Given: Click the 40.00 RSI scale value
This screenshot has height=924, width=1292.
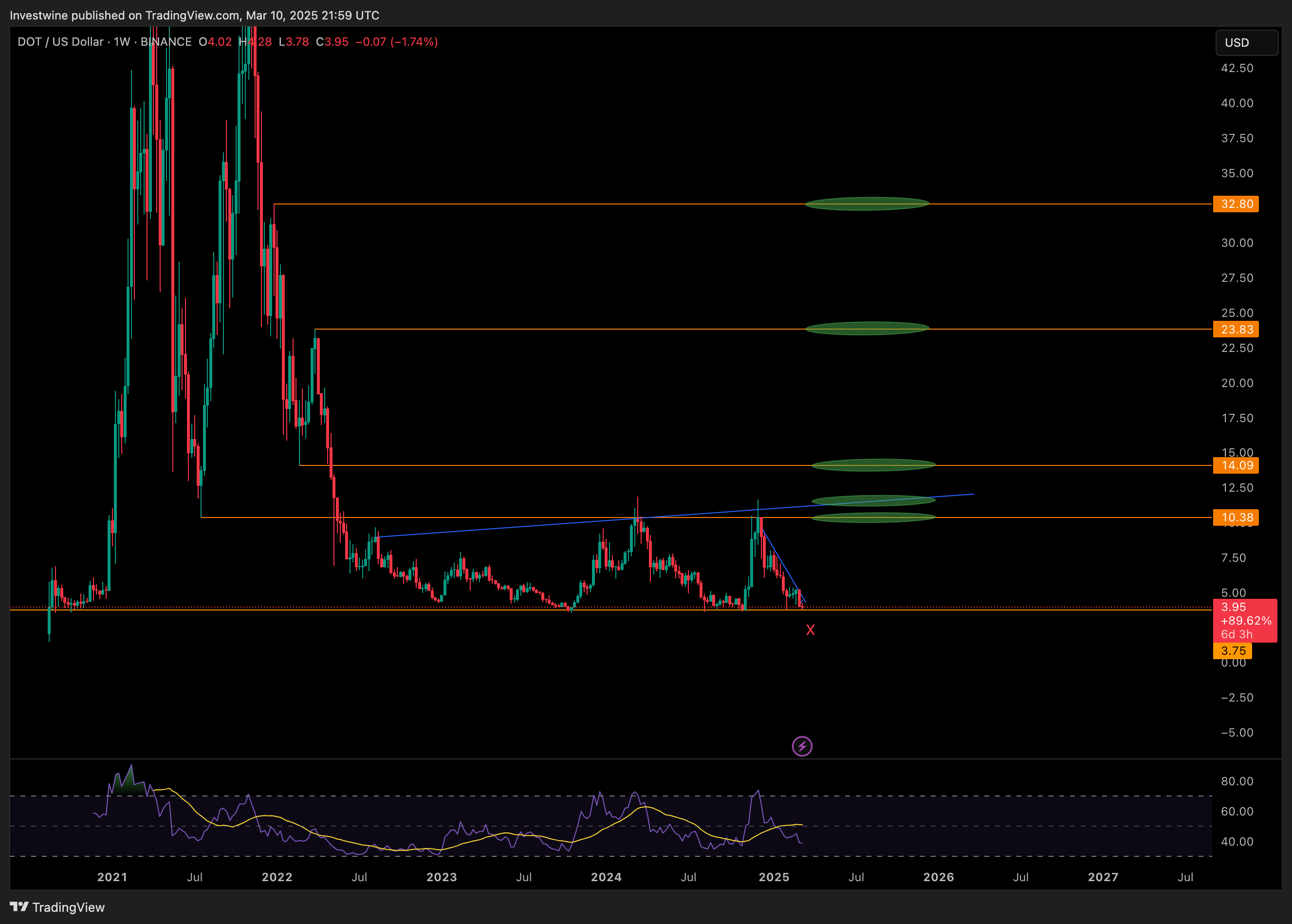Looking at the screenshot, I should 1237,842.
